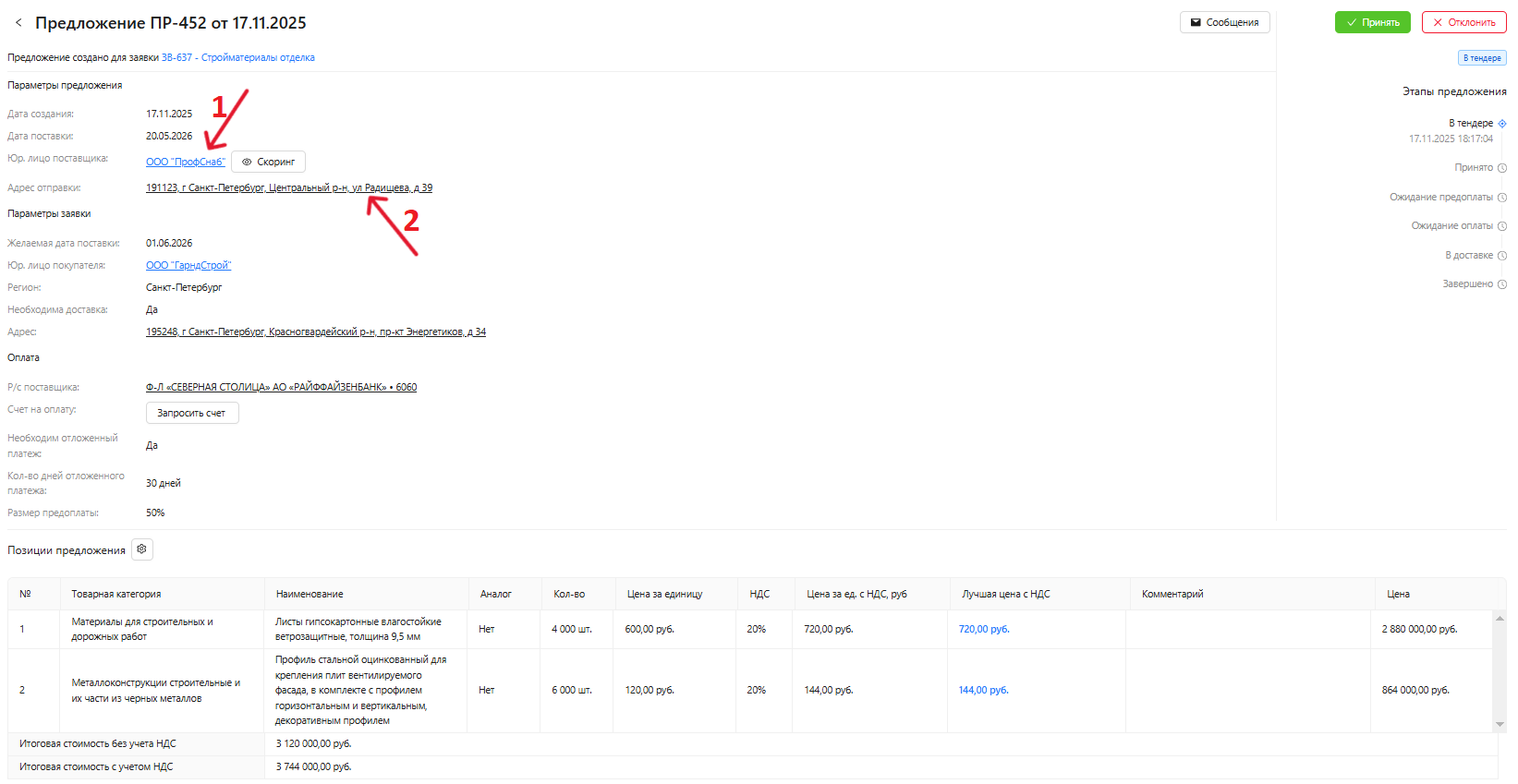
Task: Open Сообщения for this proposal
Action: click(x=1224, y=22)
